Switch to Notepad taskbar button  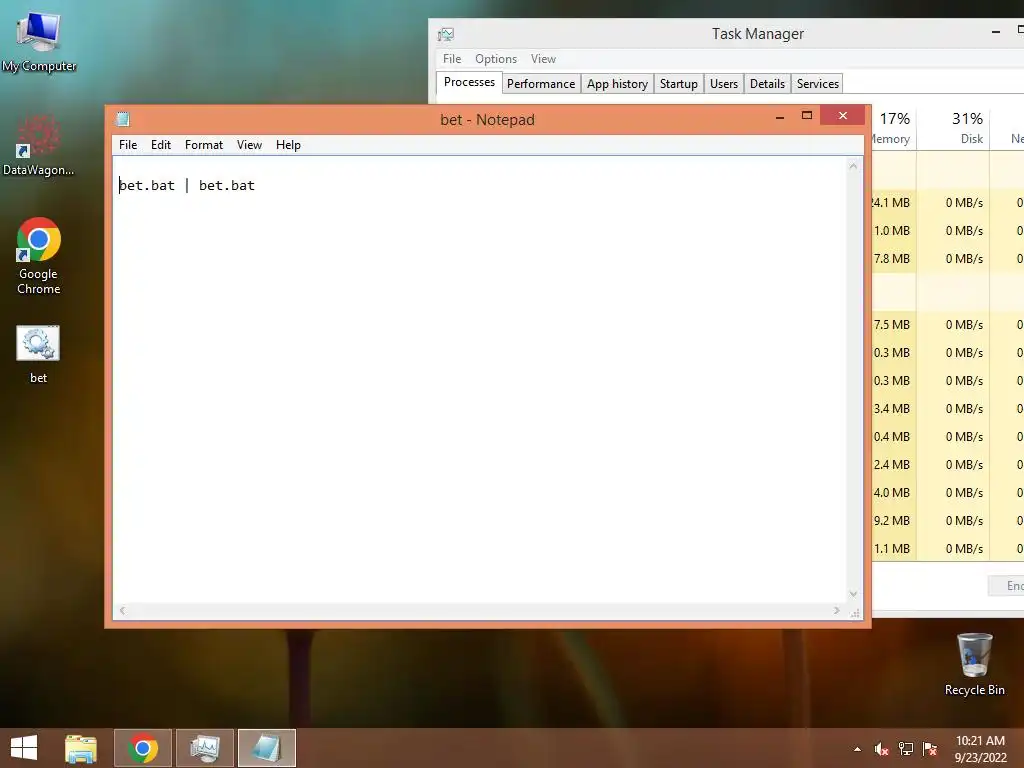click(266, 748)
